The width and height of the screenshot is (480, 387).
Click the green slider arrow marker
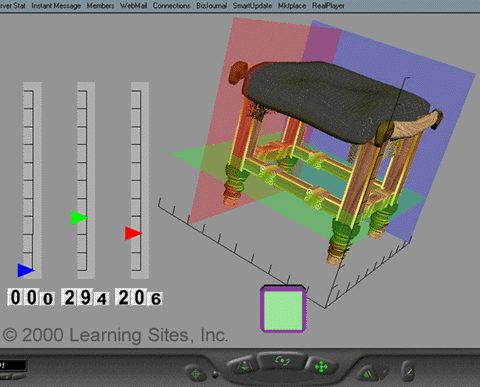click(79, 218)
